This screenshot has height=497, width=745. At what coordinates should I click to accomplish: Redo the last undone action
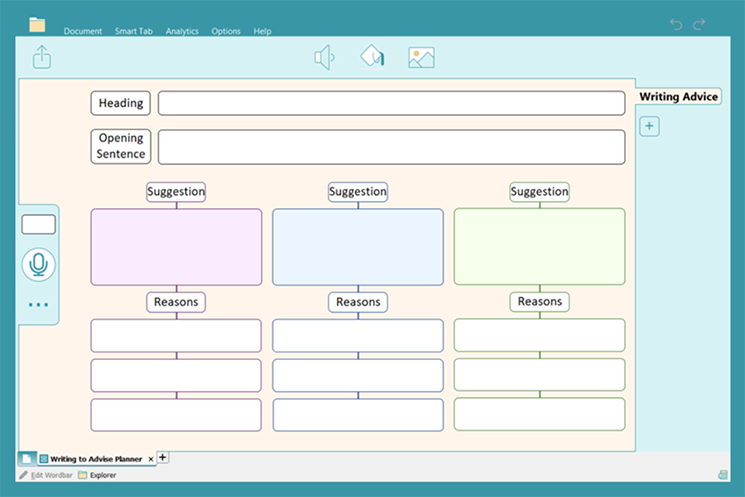click(x=699, y=24)
